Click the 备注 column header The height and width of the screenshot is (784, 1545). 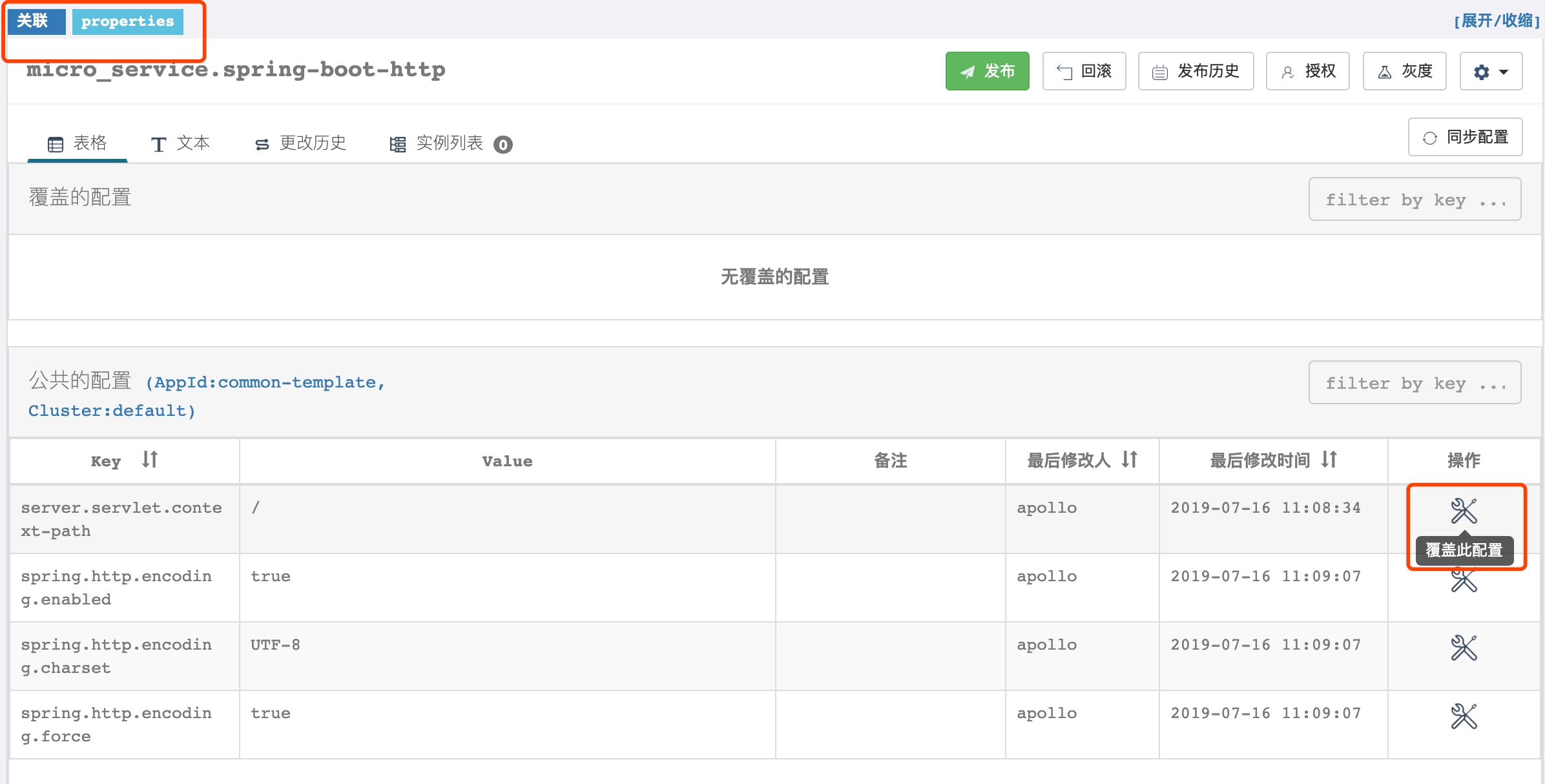click(x=890, y=460)
